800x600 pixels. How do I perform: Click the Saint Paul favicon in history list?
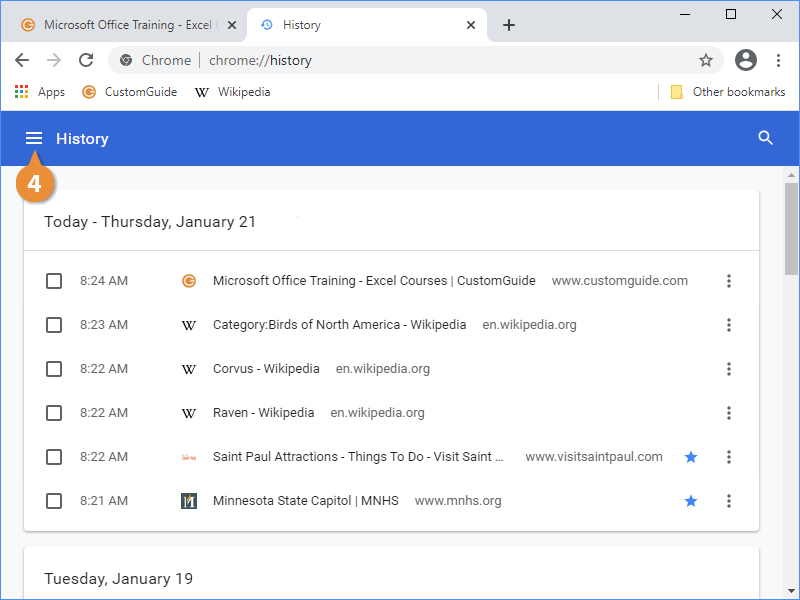point(189,457)
